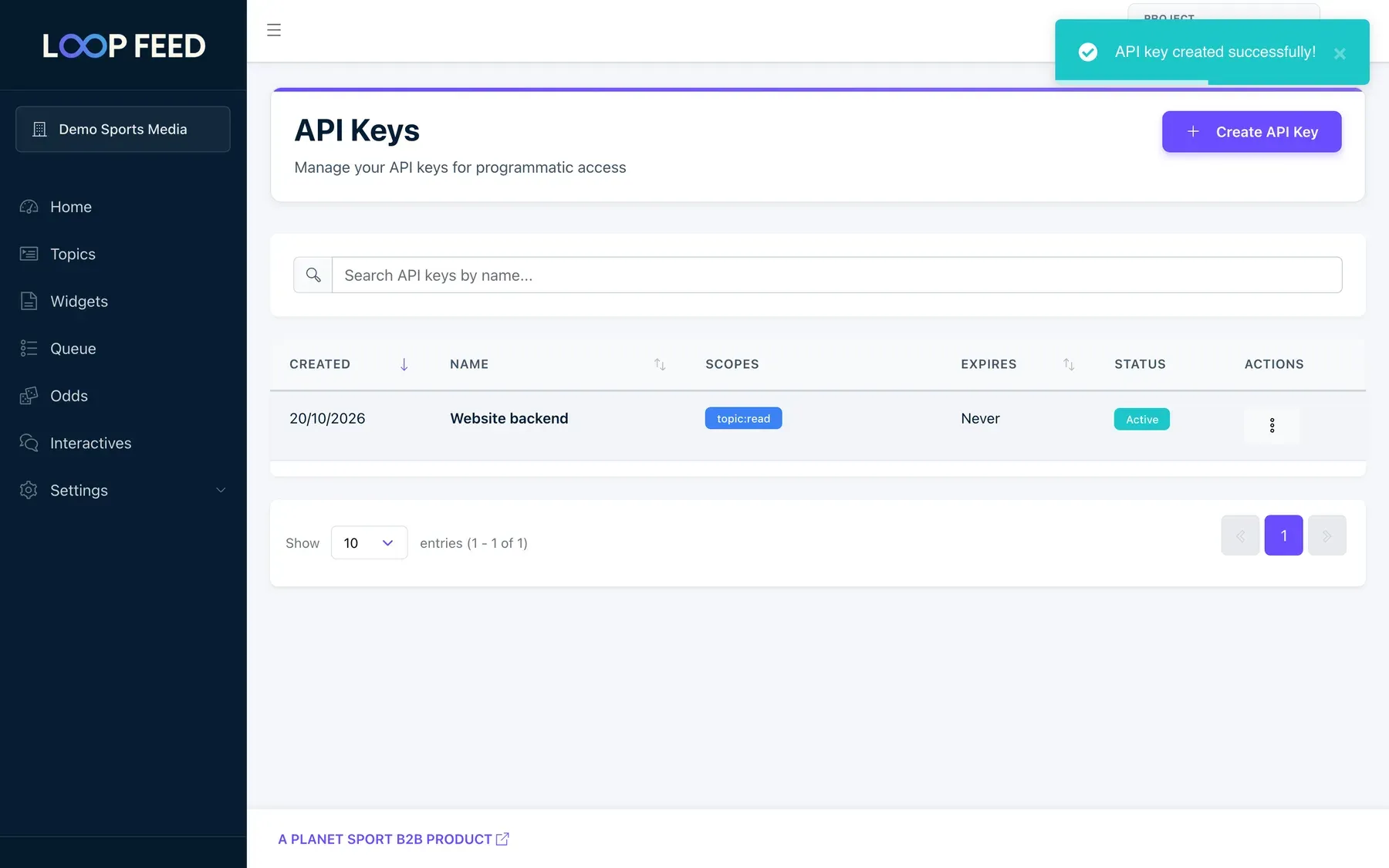Click the Topics sidebar icon
The image size is (1389, 868).
29,254
